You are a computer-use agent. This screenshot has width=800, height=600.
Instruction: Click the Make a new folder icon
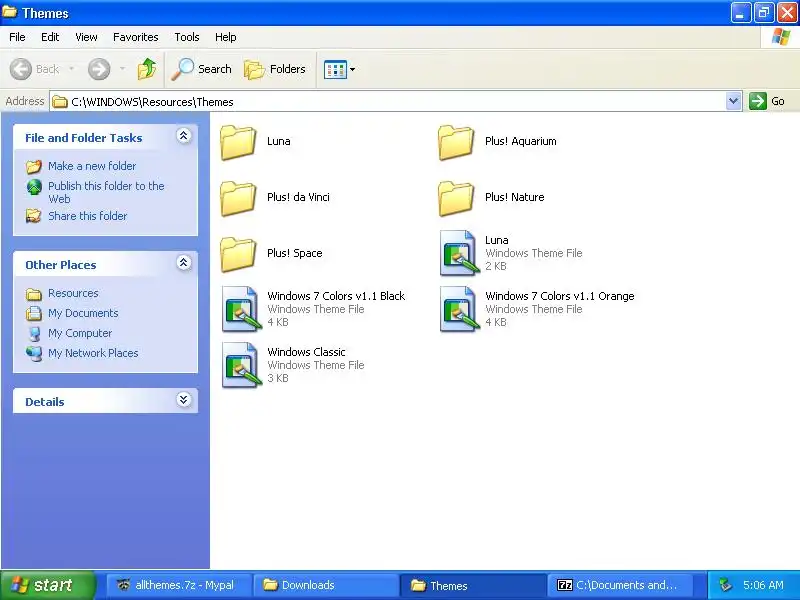(34, 166)
